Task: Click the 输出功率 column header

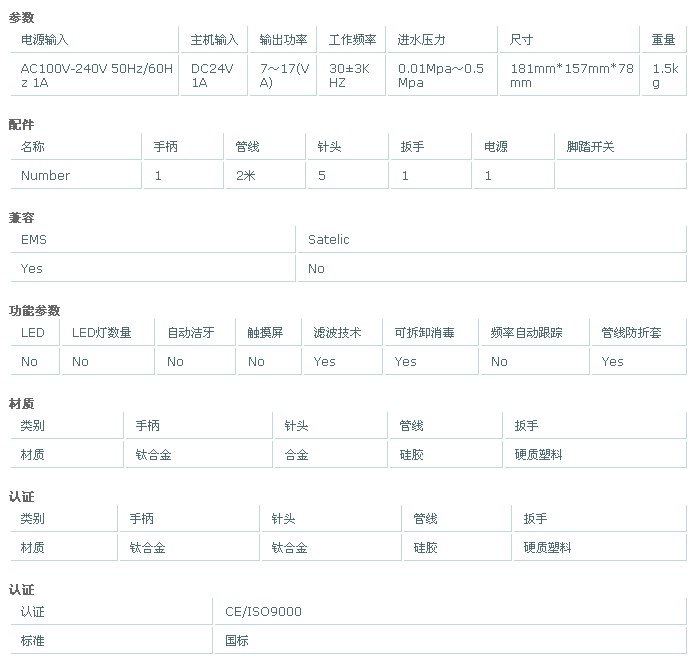Action: pyautogui.click(x=283, y=40)
